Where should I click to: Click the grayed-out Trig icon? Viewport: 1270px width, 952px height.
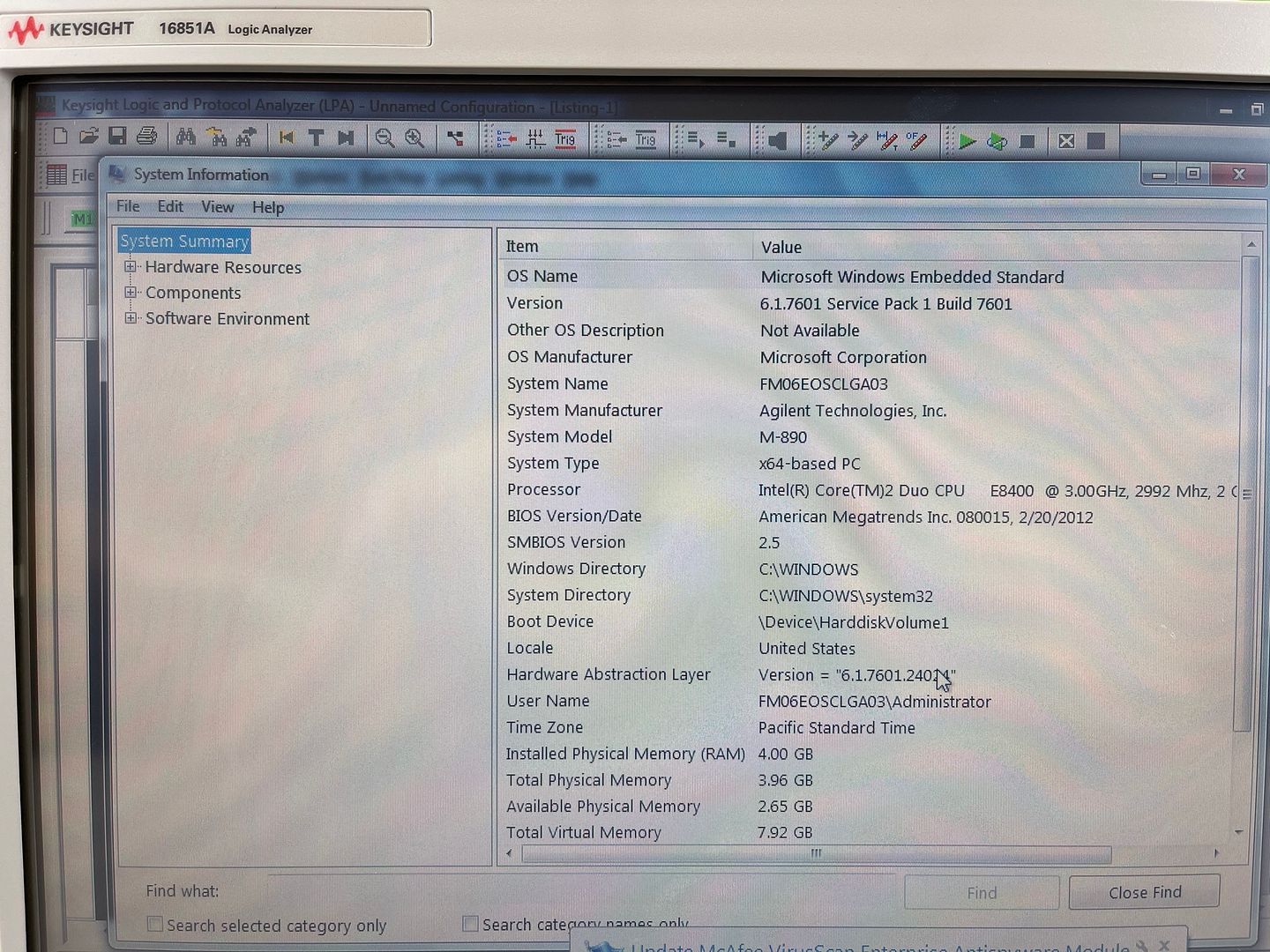(646, 140)
